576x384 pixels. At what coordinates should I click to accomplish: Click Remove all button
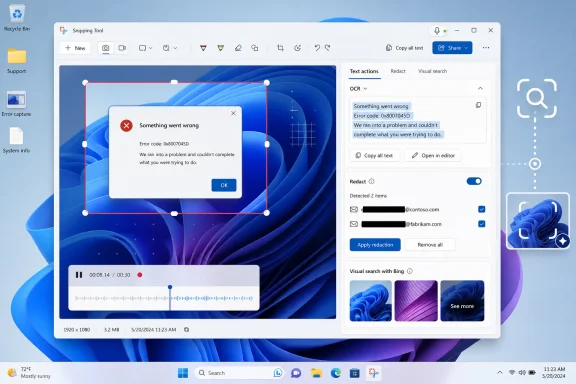pyautogui.click(x=430, y=245)
